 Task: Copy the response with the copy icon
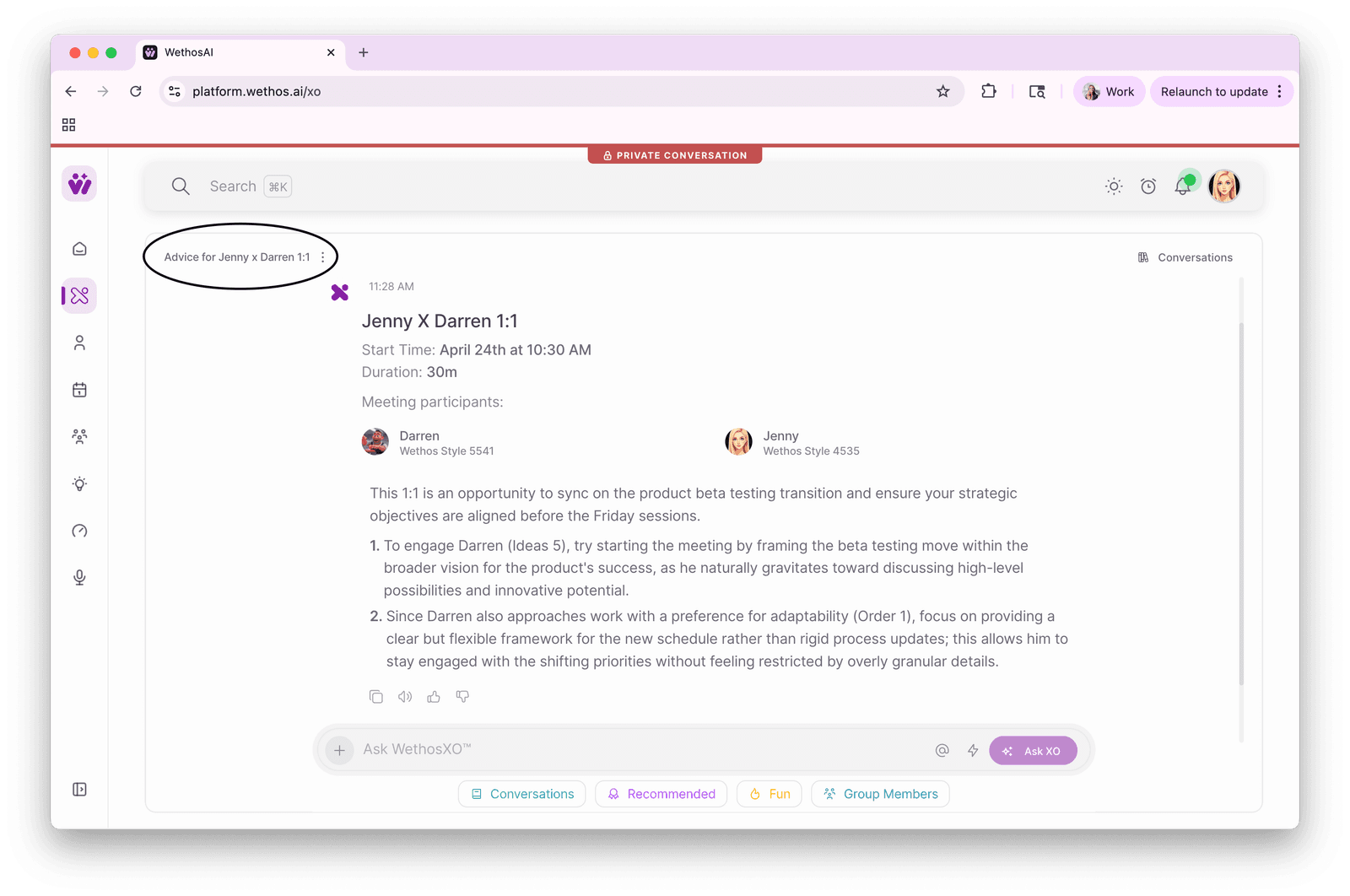(376, 697)
